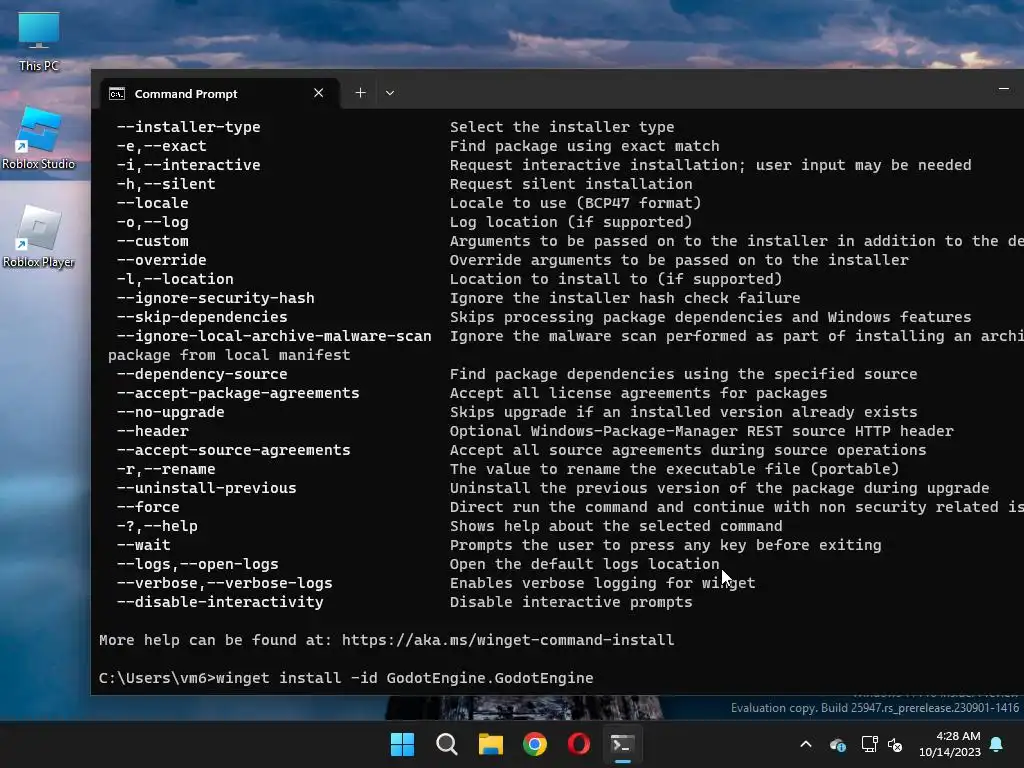Launch File Explorer from taskbar
Image resolution: width=1024 pixels, height=768 pixels.
pyautogui.click(x=490, y=744)
